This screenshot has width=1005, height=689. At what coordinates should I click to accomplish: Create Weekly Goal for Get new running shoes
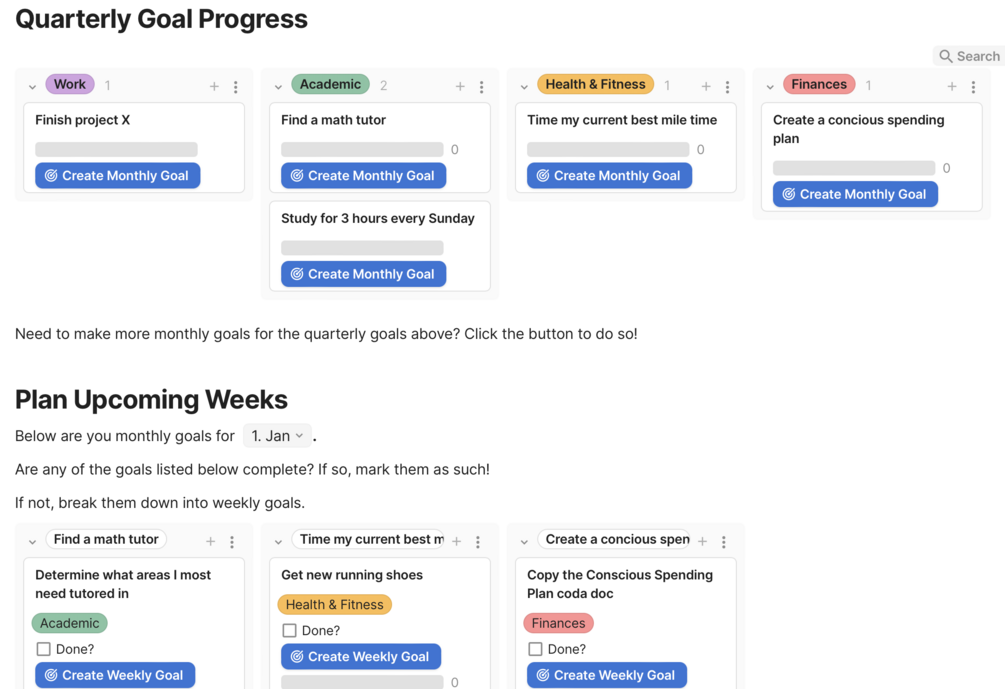click(361, 656)
